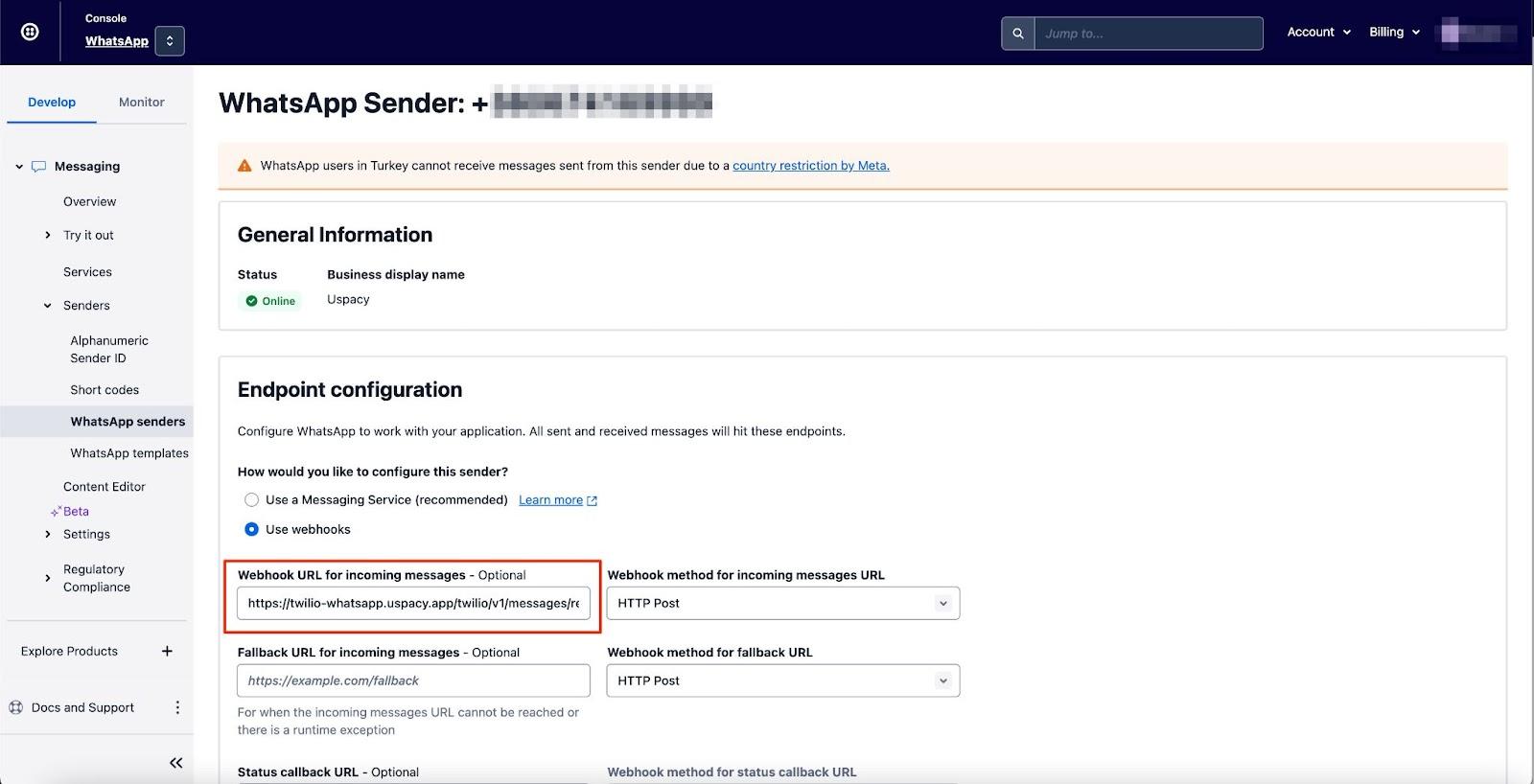This screenshot has width=1534, height=784.
Task: Click the Uspacy business display name
Action: (348, 299)
